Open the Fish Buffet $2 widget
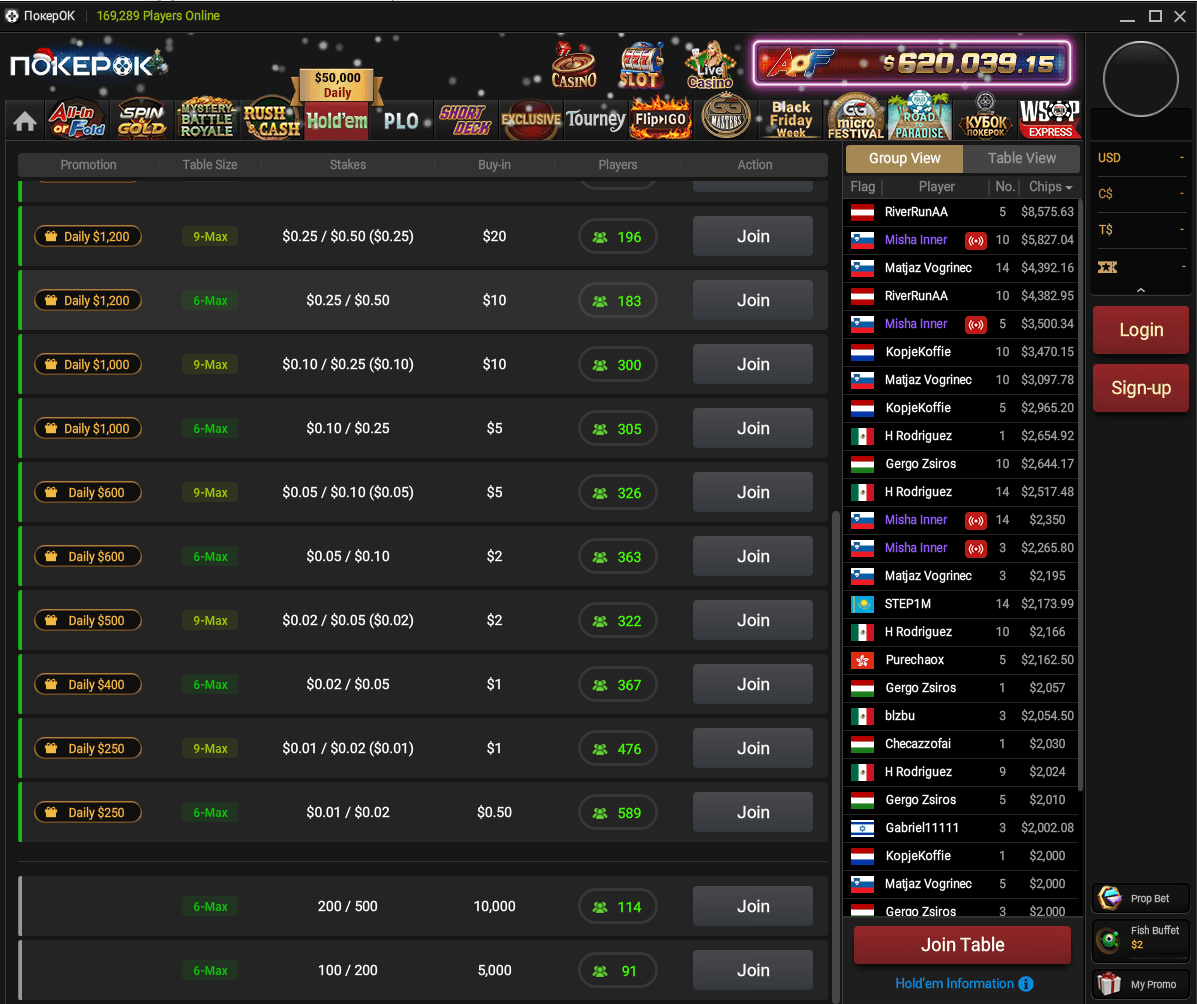1197x1004 pixels. point(1141,938)
